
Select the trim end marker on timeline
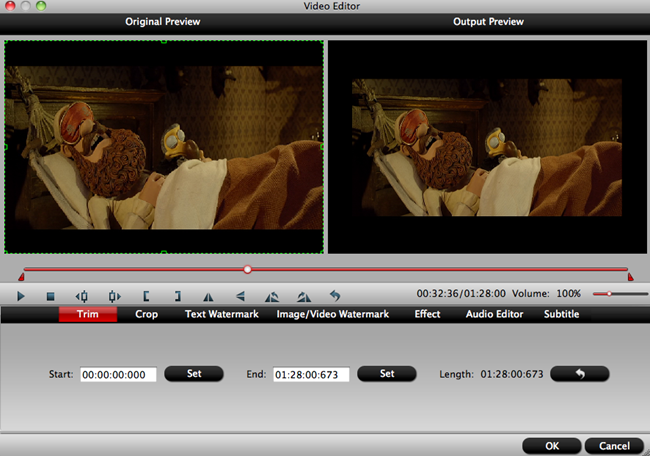631,277
